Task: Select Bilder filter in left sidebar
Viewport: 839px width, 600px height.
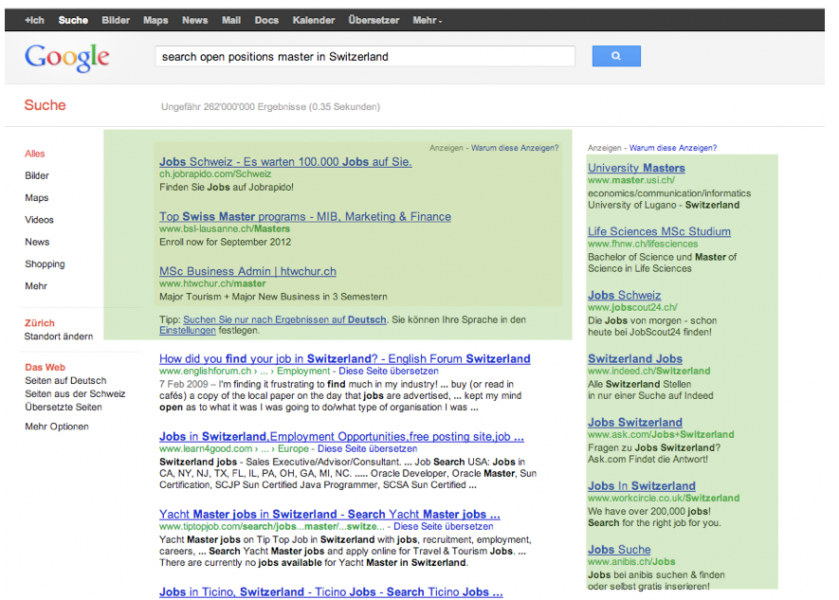Action: 37,176
